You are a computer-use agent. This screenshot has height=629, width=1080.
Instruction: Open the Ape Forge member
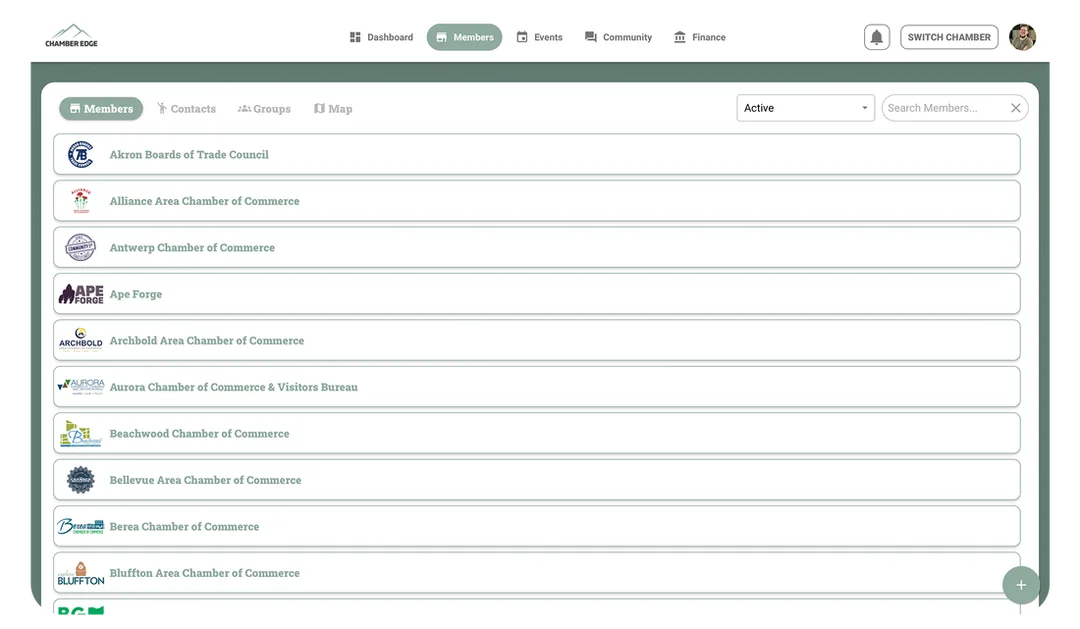pos(537,294)
